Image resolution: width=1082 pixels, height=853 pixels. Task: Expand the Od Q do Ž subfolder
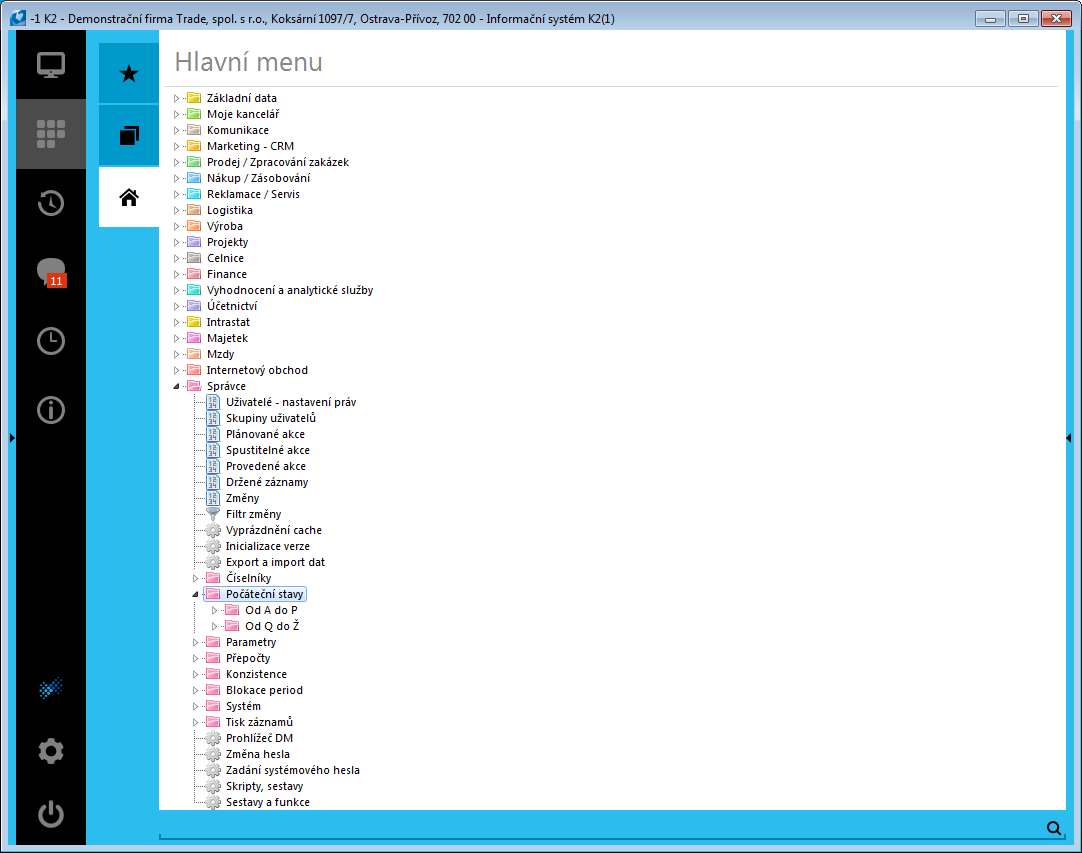coord(215,627)
